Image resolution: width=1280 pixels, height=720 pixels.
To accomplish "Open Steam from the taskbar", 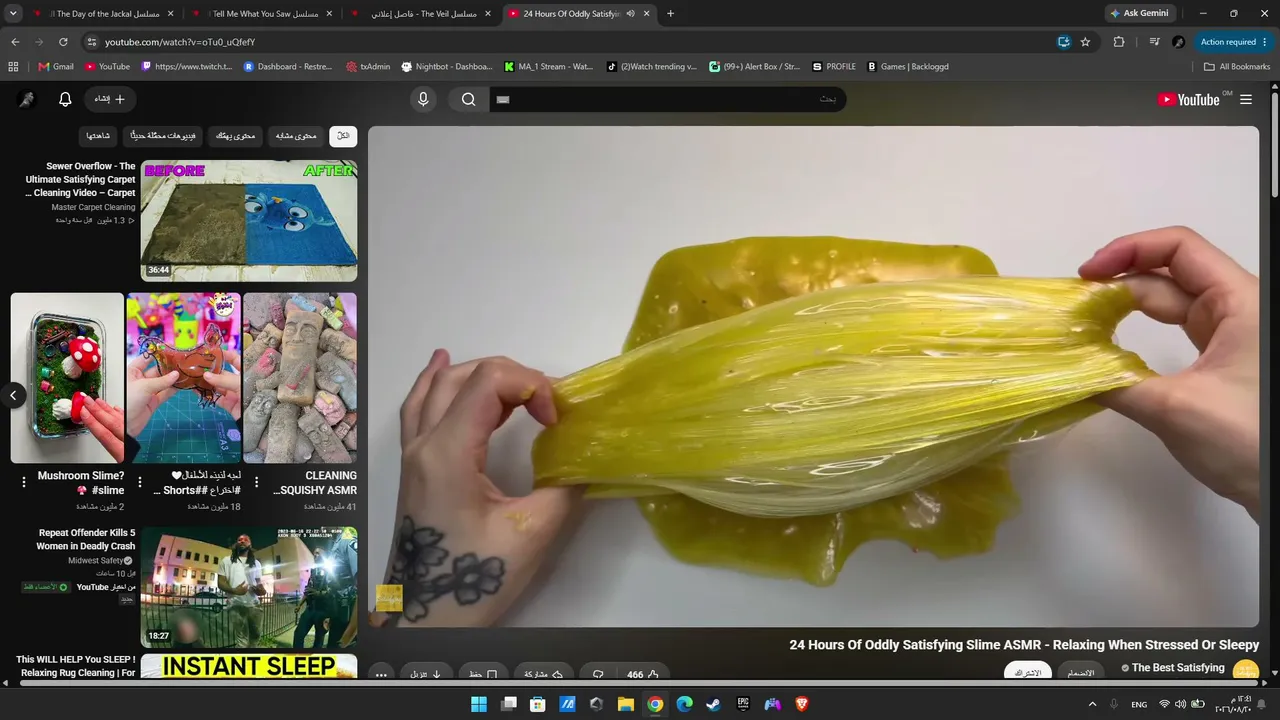I will pyautogui.click(x=713, y=704).
